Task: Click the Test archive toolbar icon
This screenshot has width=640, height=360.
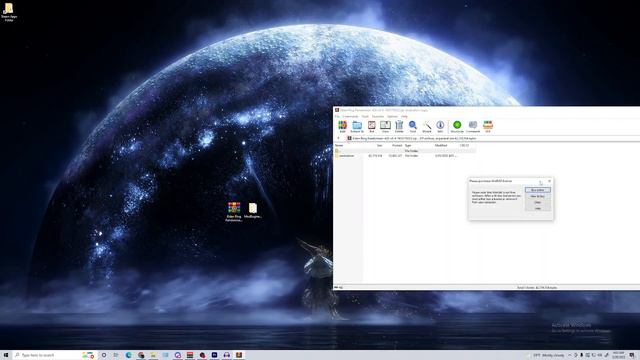Action: [x=371, y=127]
